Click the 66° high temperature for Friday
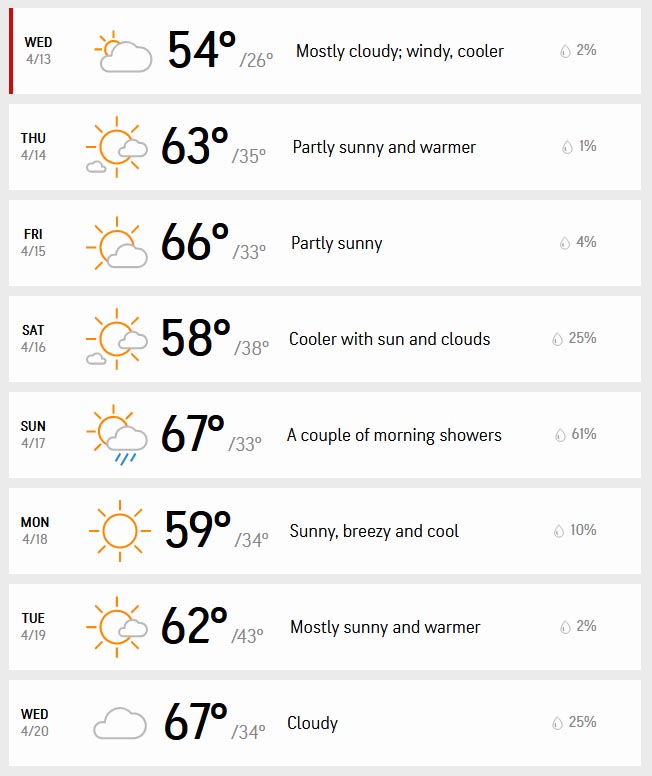Image resolution: width=652 pixels, height=776 pixels. 195,242
